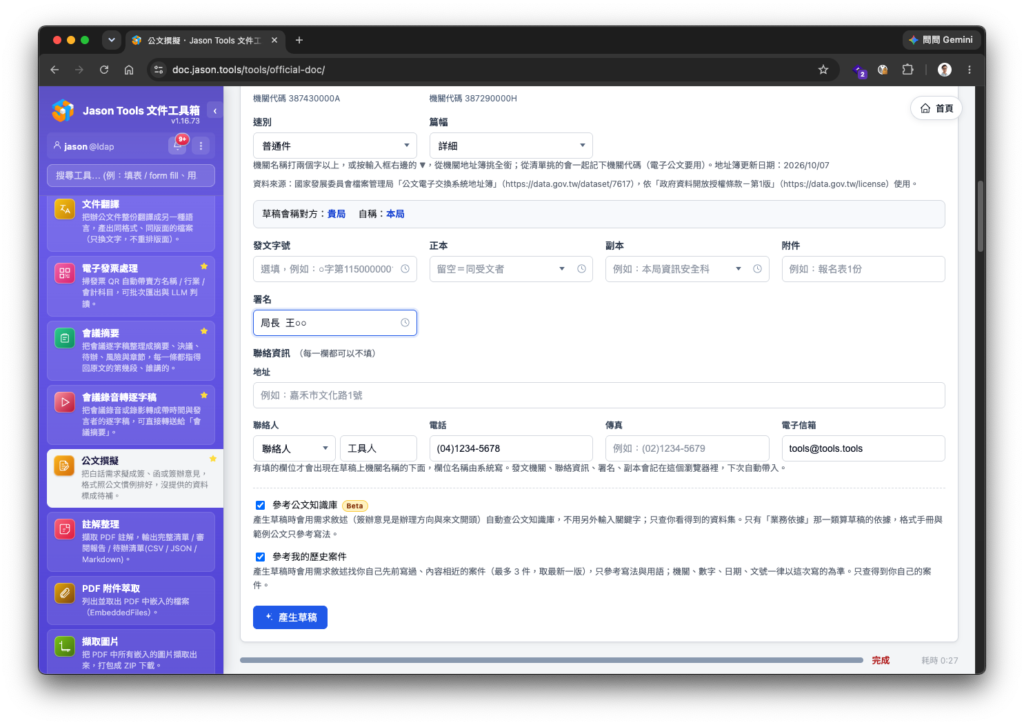Image resolution: width=1024 pixels, height=725 pixels.
Task: Open the 擷取圖片 tool icon
Action: pyautogui.click(x=65, y=647)
